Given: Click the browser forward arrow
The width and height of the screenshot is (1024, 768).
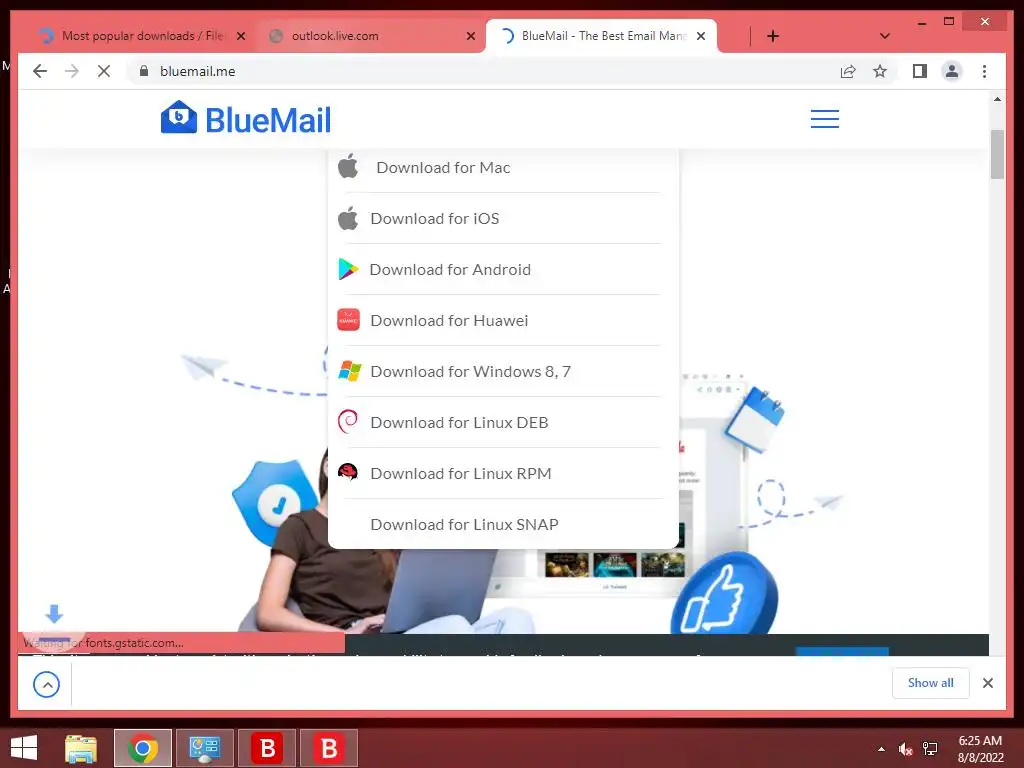Looking at the screenshot, I should [x=72, y=71].
